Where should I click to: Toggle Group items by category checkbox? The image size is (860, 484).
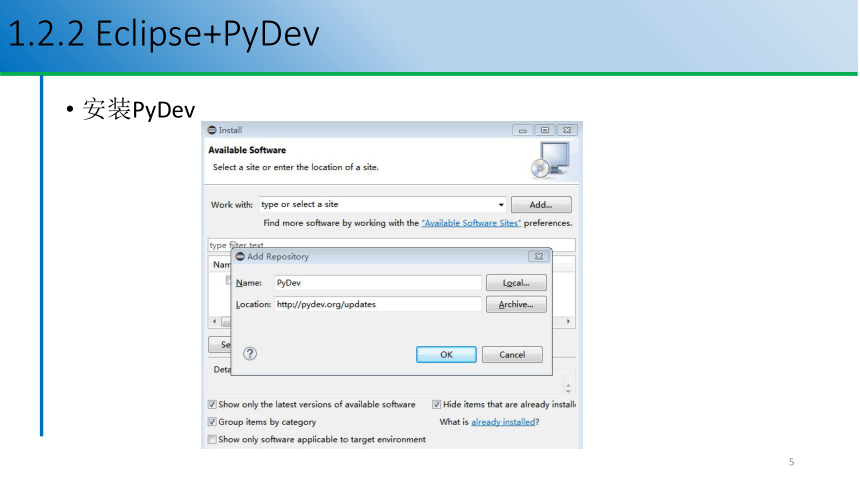pyautogui.click(x=212, y=422)
